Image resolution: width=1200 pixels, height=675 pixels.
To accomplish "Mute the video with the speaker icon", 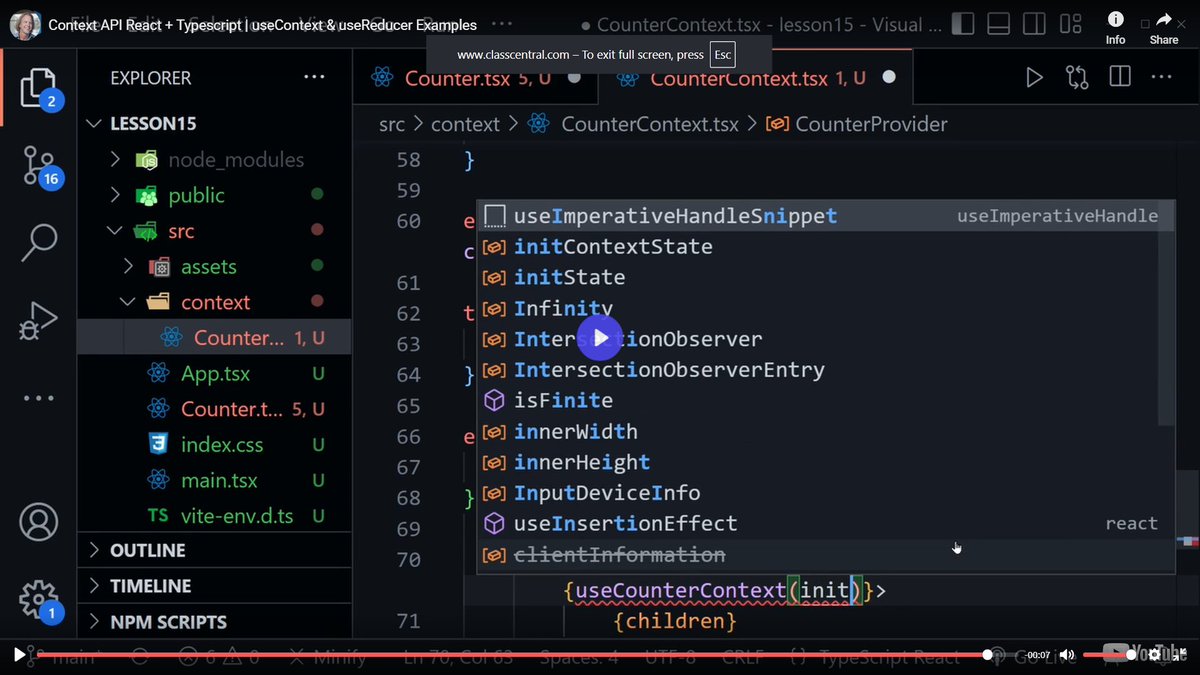I will (1067, 655).
